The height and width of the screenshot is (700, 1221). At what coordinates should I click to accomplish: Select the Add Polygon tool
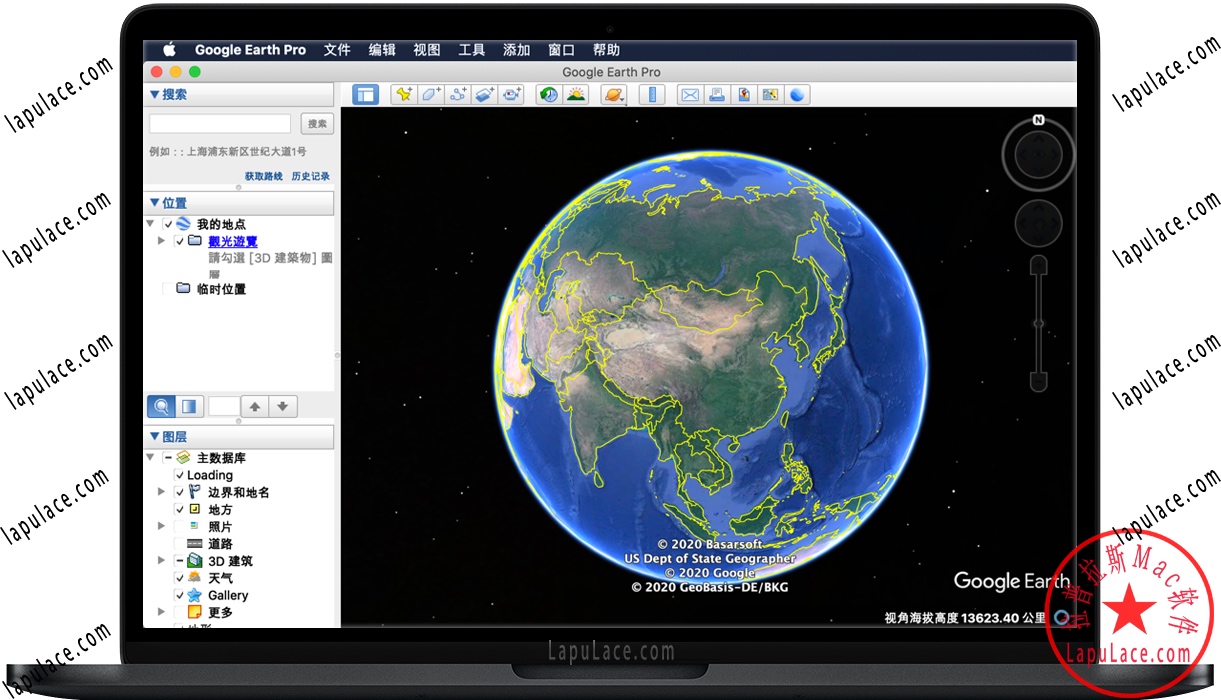click(431, 95)
